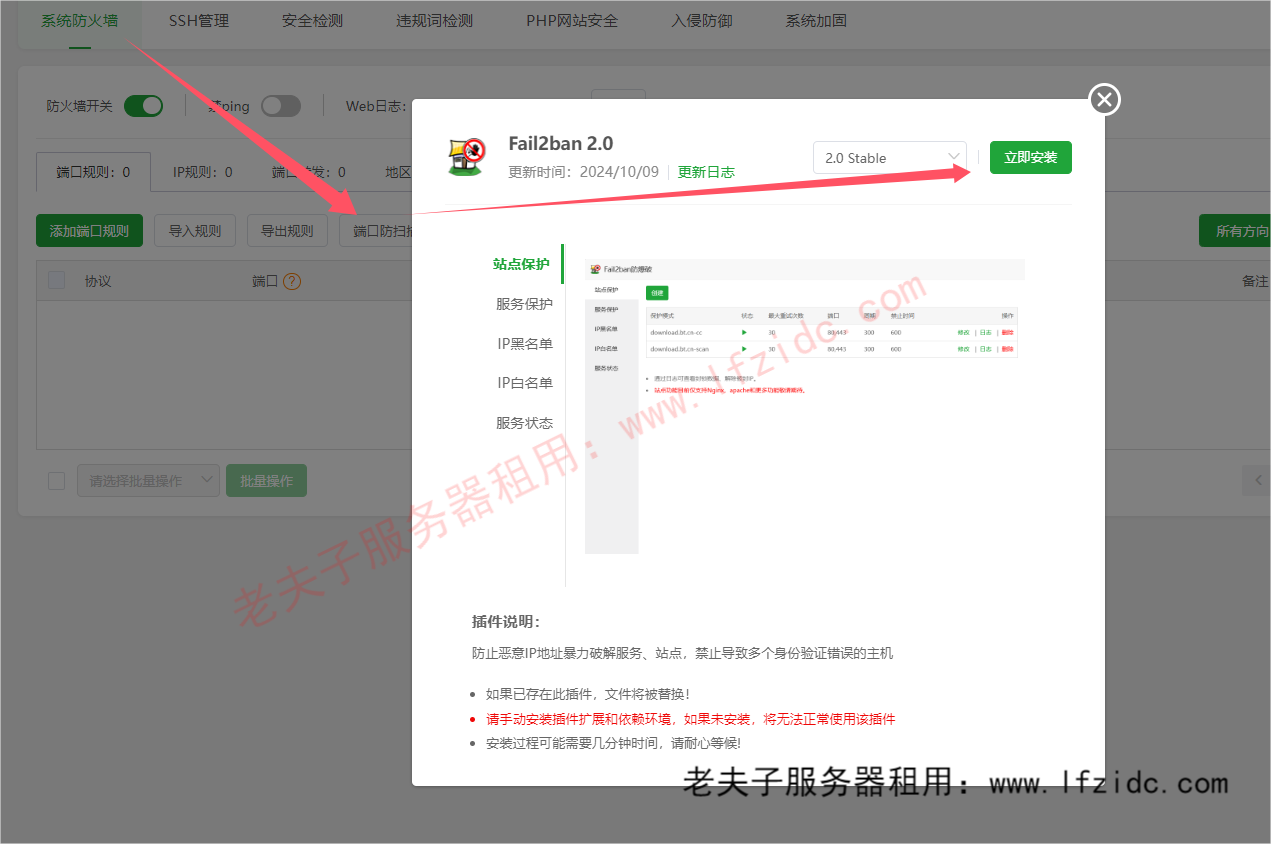Tick the select-all checkbox in table header
The height and width of the screenshot is (844, 1271).
(57, 281)
